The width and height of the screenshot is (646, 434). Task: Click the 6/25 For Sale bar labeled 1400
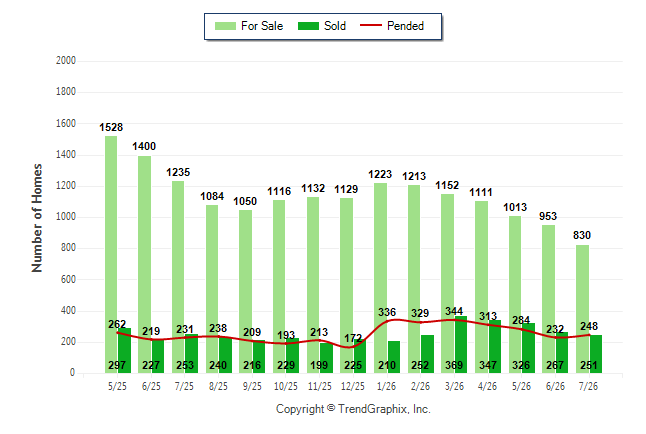pos(145,265)
